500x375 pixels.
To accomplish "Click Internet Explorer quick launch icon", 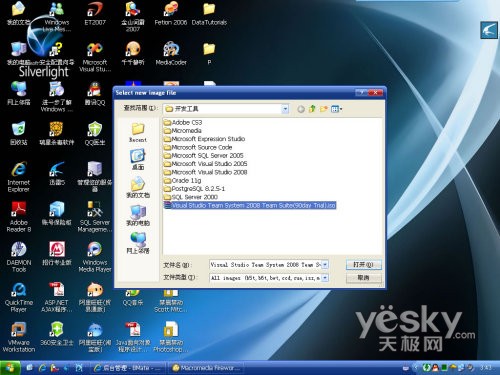I will click(x=42, y=368).
